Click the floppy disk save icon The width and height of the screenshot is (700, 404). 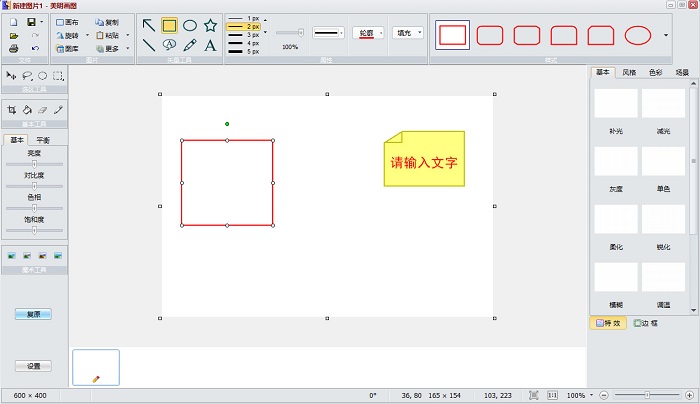click(x=31, y=22)
